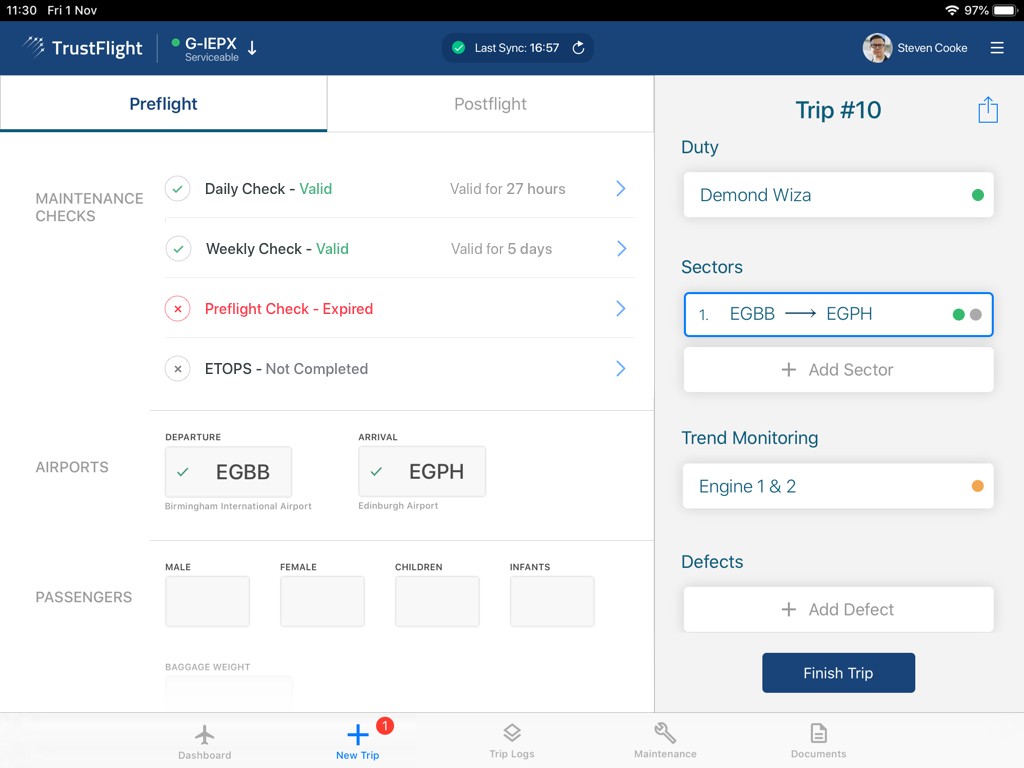Click the 11:30 clock in status bar
The width and height of the screenshot is (1024, 768).
tap(22, 10)
